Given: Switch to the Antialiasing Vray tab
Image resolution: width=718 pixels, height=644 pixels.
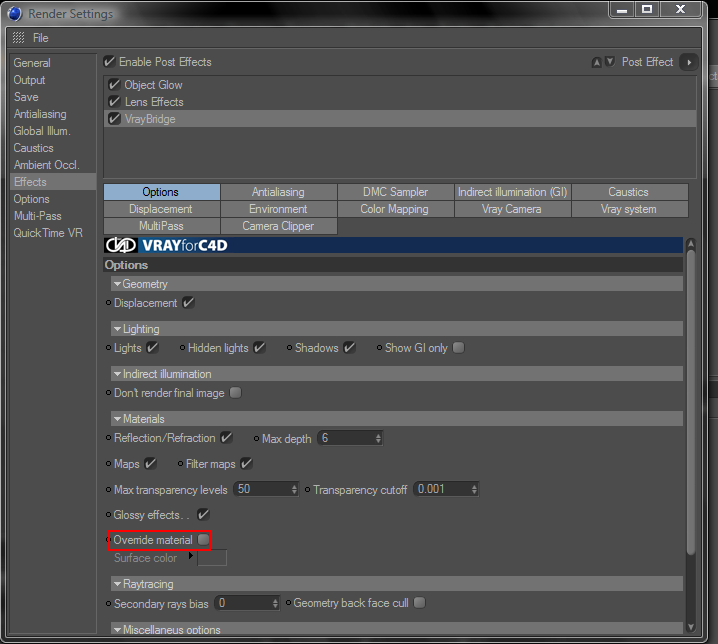Looking at the screenshot, I should 278,192.
